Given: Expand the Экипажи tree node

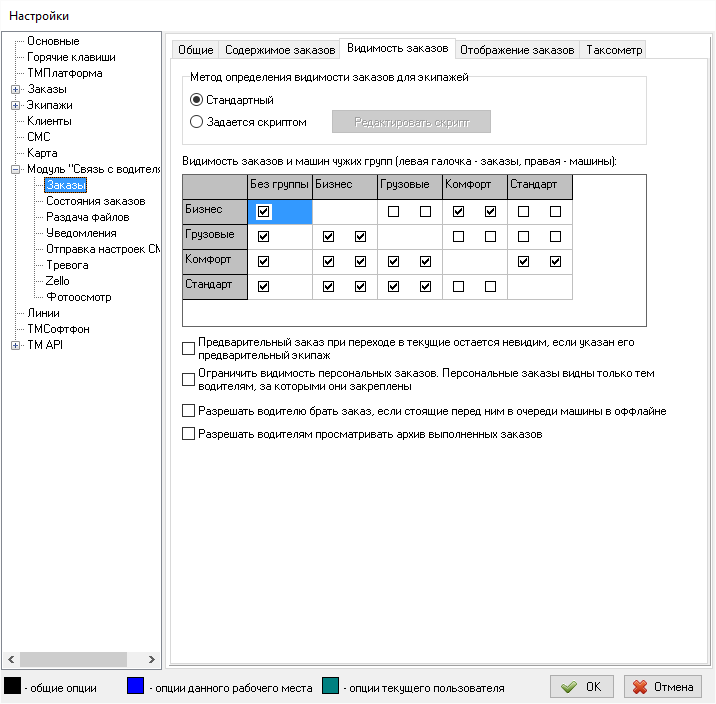Looking at the screenshot, I should pos(16,105).
